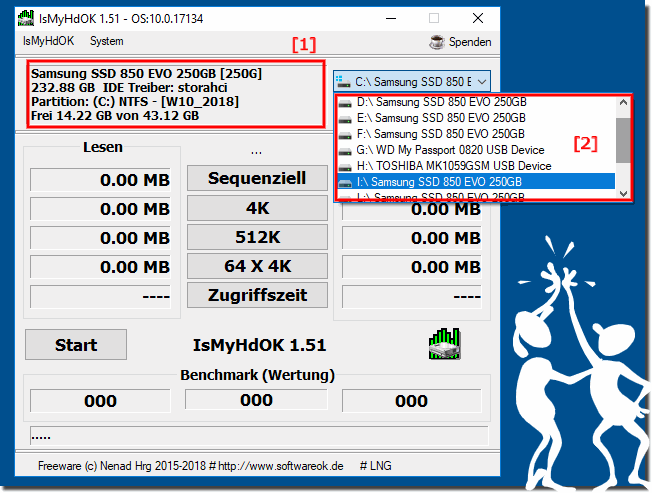
Task: Click '232.88 GB IDE Treiber: storahci' text
Action: point(129,88)
